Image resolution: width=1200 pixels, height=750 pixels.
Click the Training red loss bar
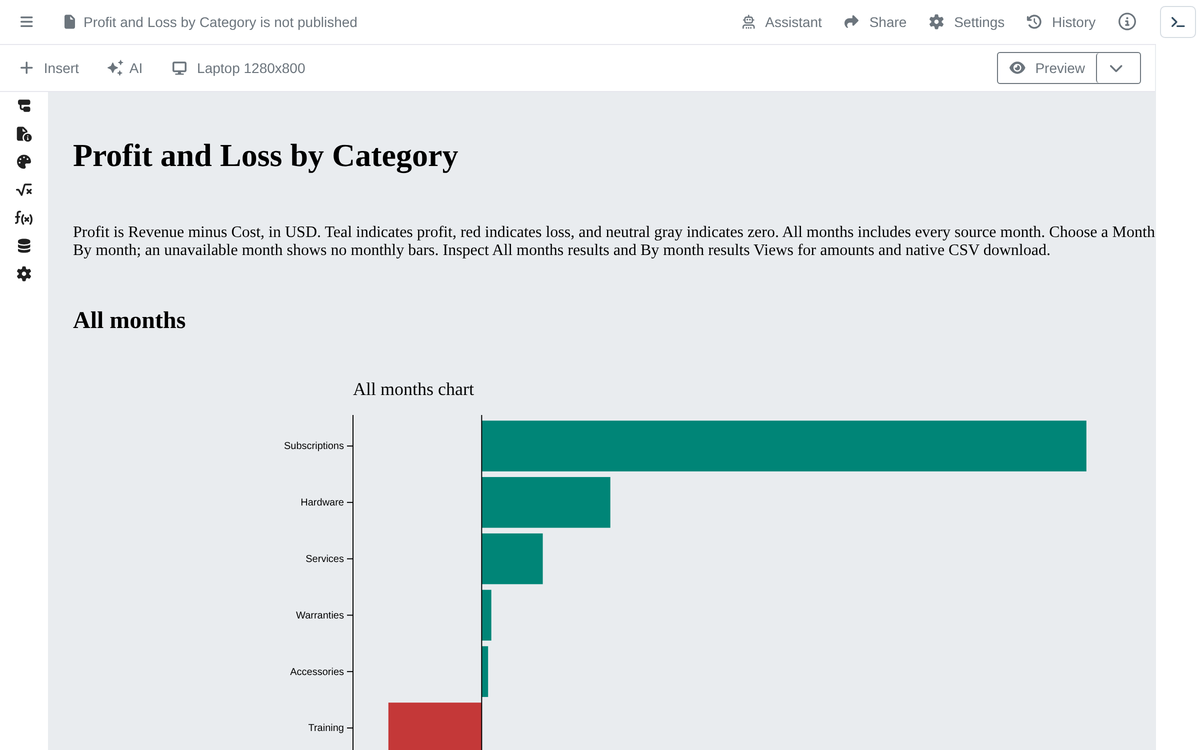[435, 726]
